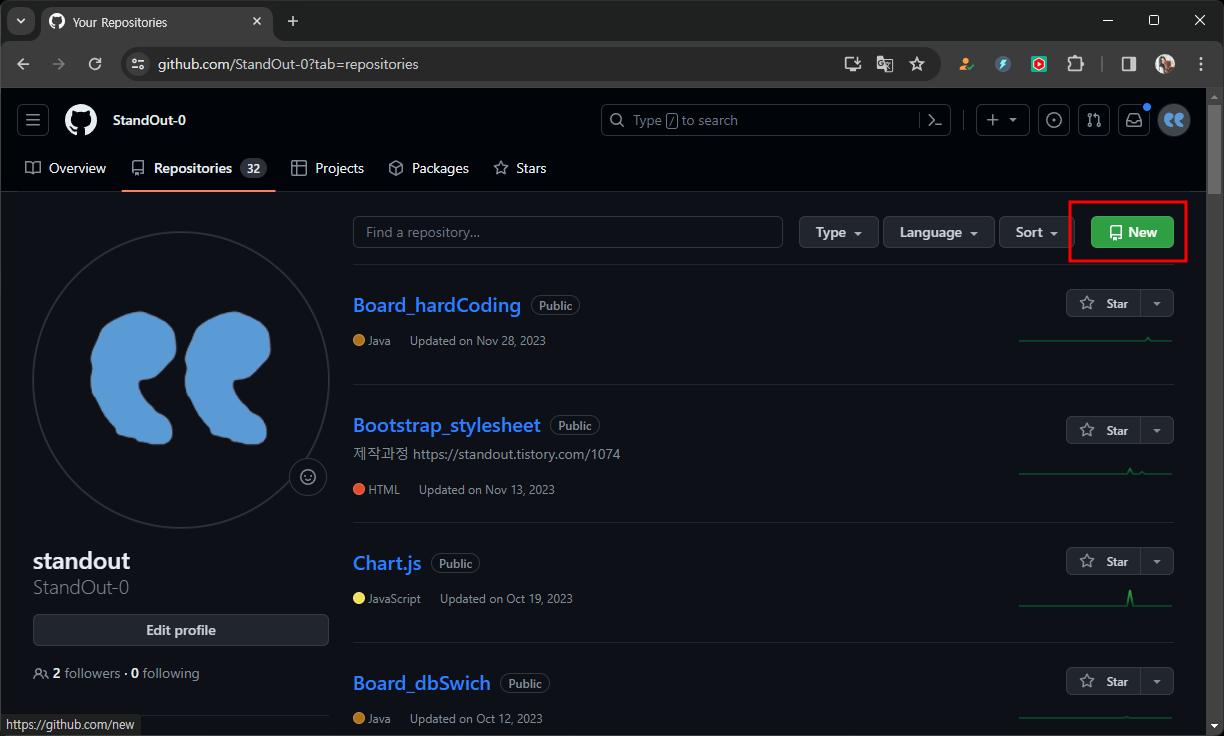Select the Repositories tab
Screen dimensions: 1224x736
tap(199, 168)
